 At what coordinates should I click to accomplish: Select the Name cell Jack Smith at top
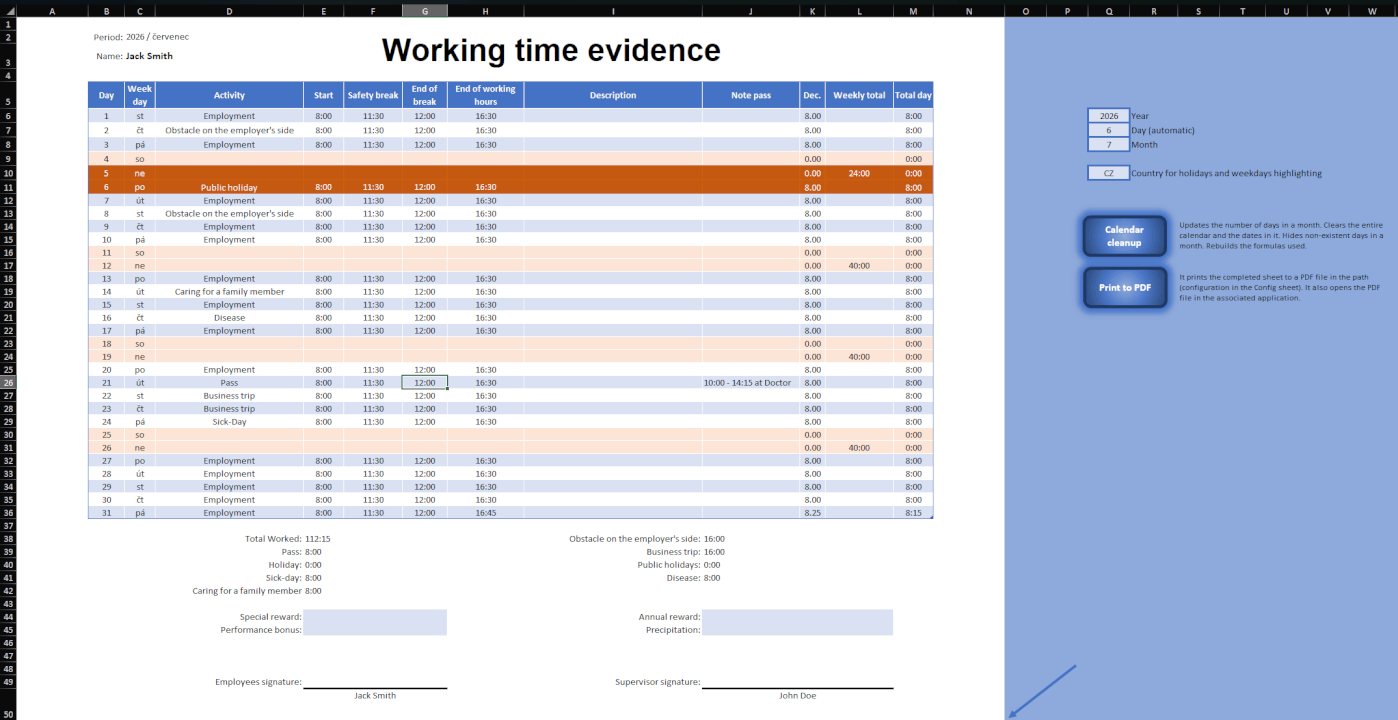(x=149, y=56)
